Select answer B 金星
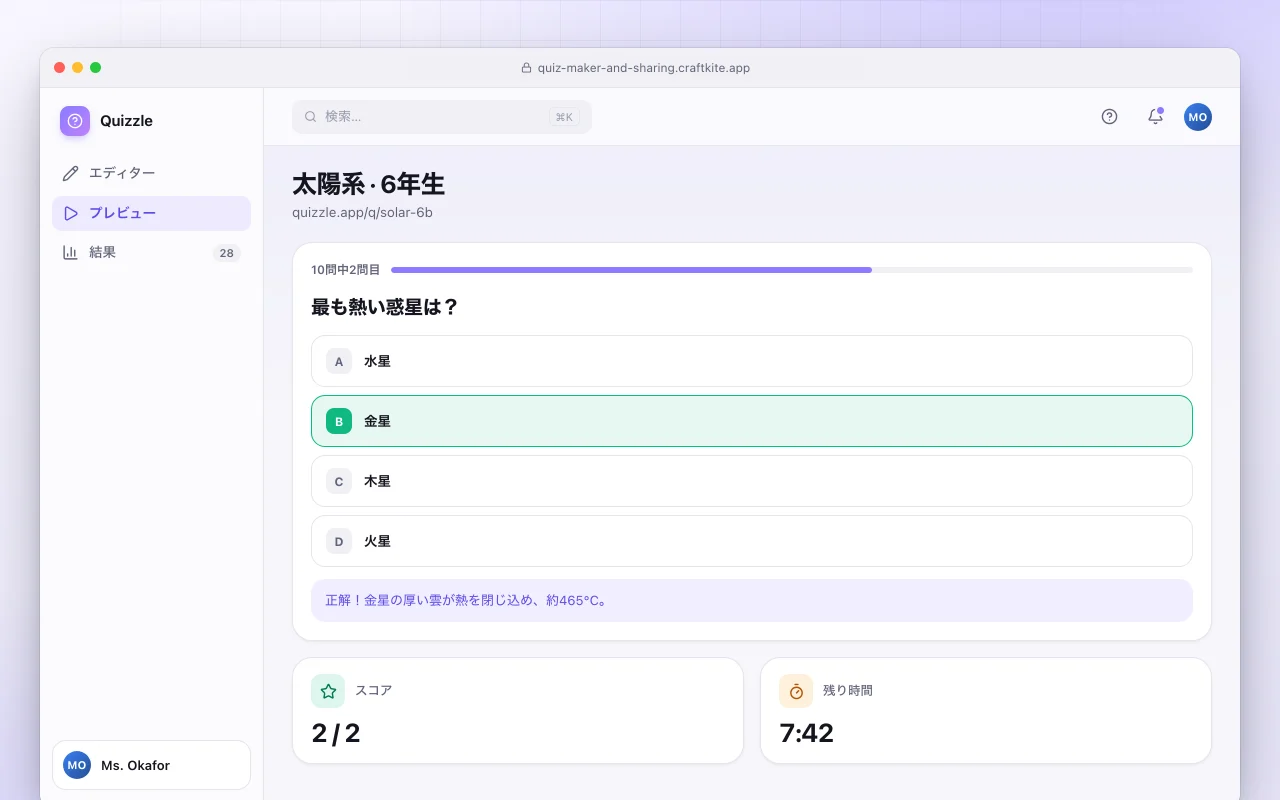This screenshot has height=800, width=1280. coord(752,421)
